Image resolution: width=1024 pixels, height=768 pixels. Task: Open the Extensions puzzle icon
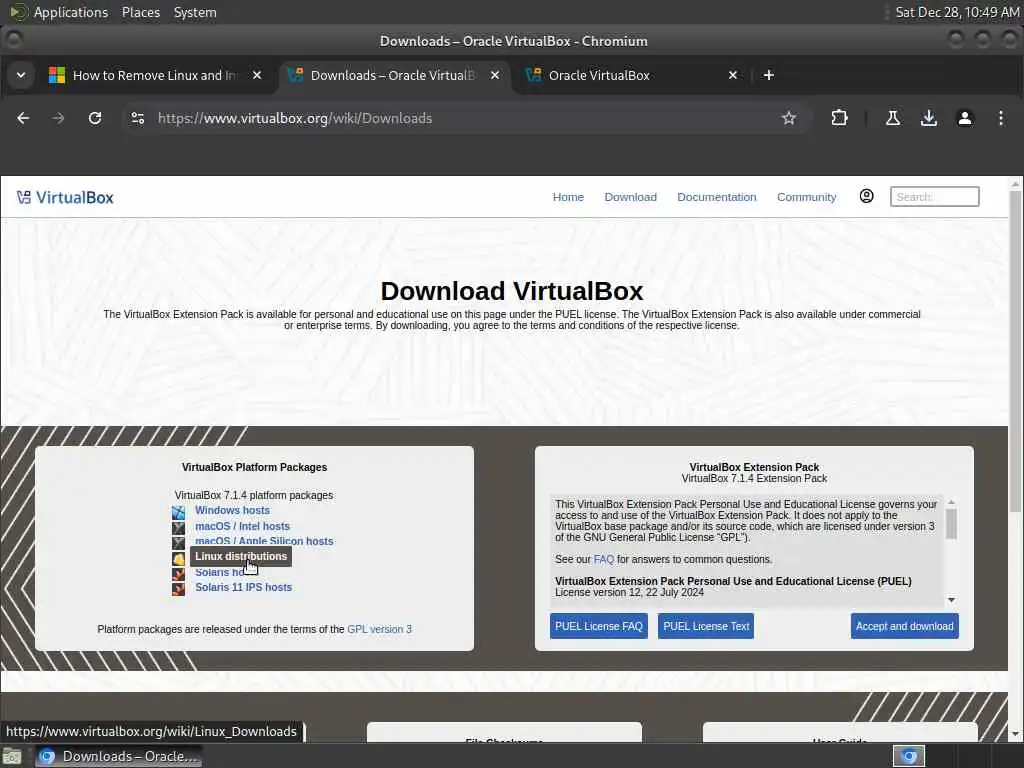[x=839, y=118]
